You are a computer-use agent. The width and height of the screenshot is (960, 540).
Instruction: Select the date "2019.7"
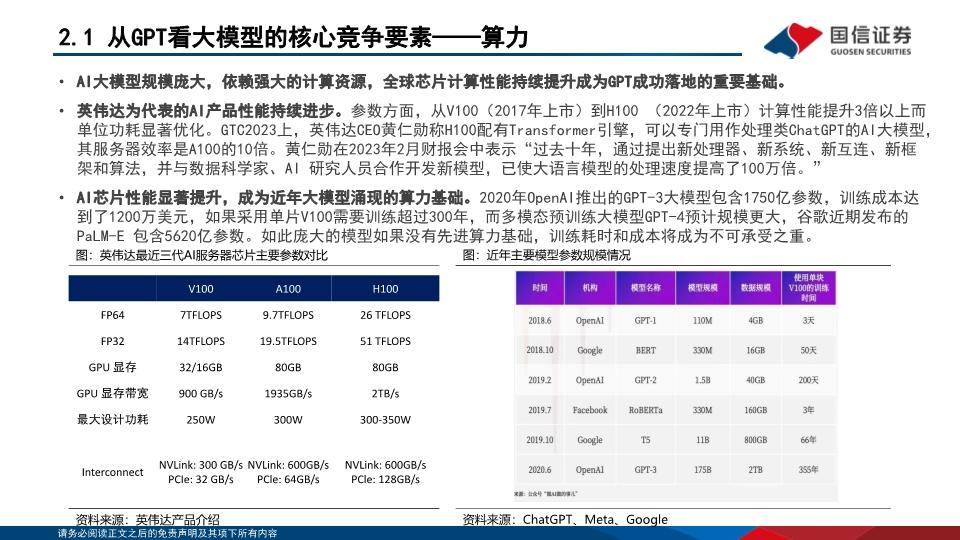[539, 410]
